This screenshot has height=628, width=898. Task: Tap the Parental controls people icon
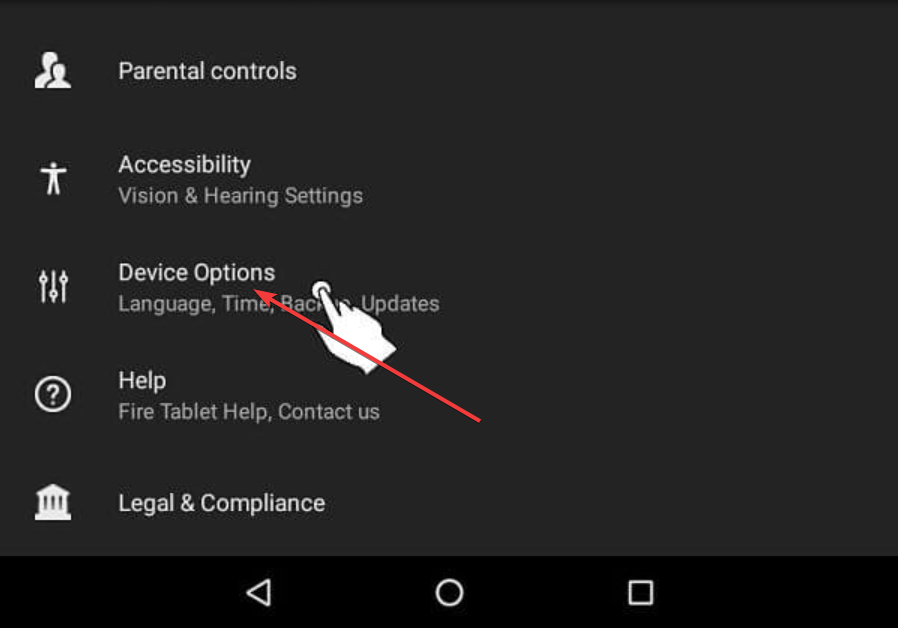pyautogui.click(x=53, y=70)
